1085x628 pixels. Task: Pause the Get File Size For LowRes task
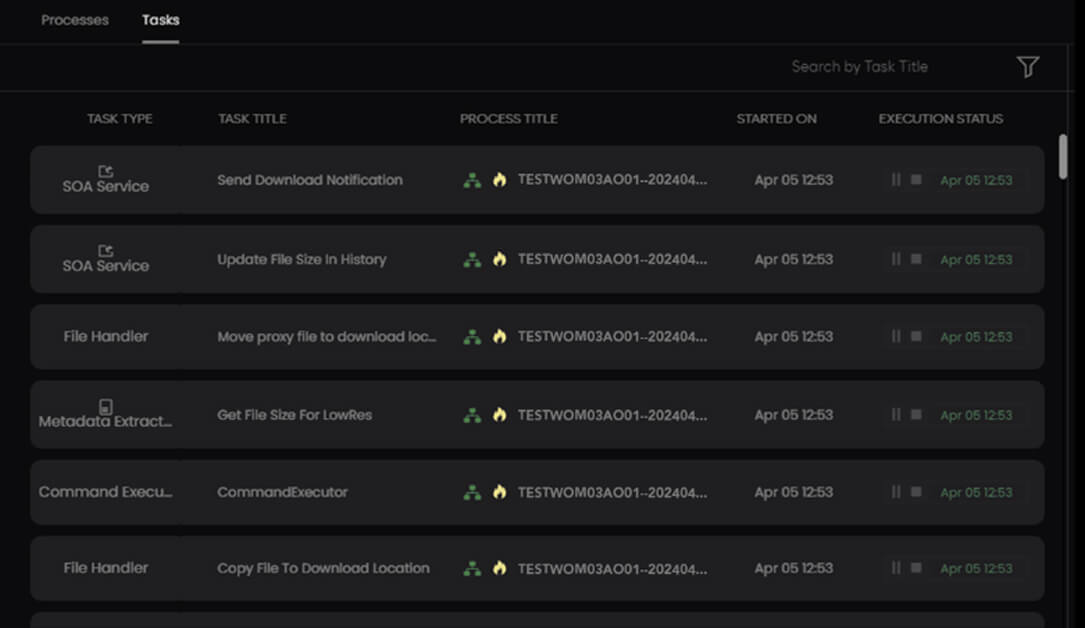click(x=896, y=415)
